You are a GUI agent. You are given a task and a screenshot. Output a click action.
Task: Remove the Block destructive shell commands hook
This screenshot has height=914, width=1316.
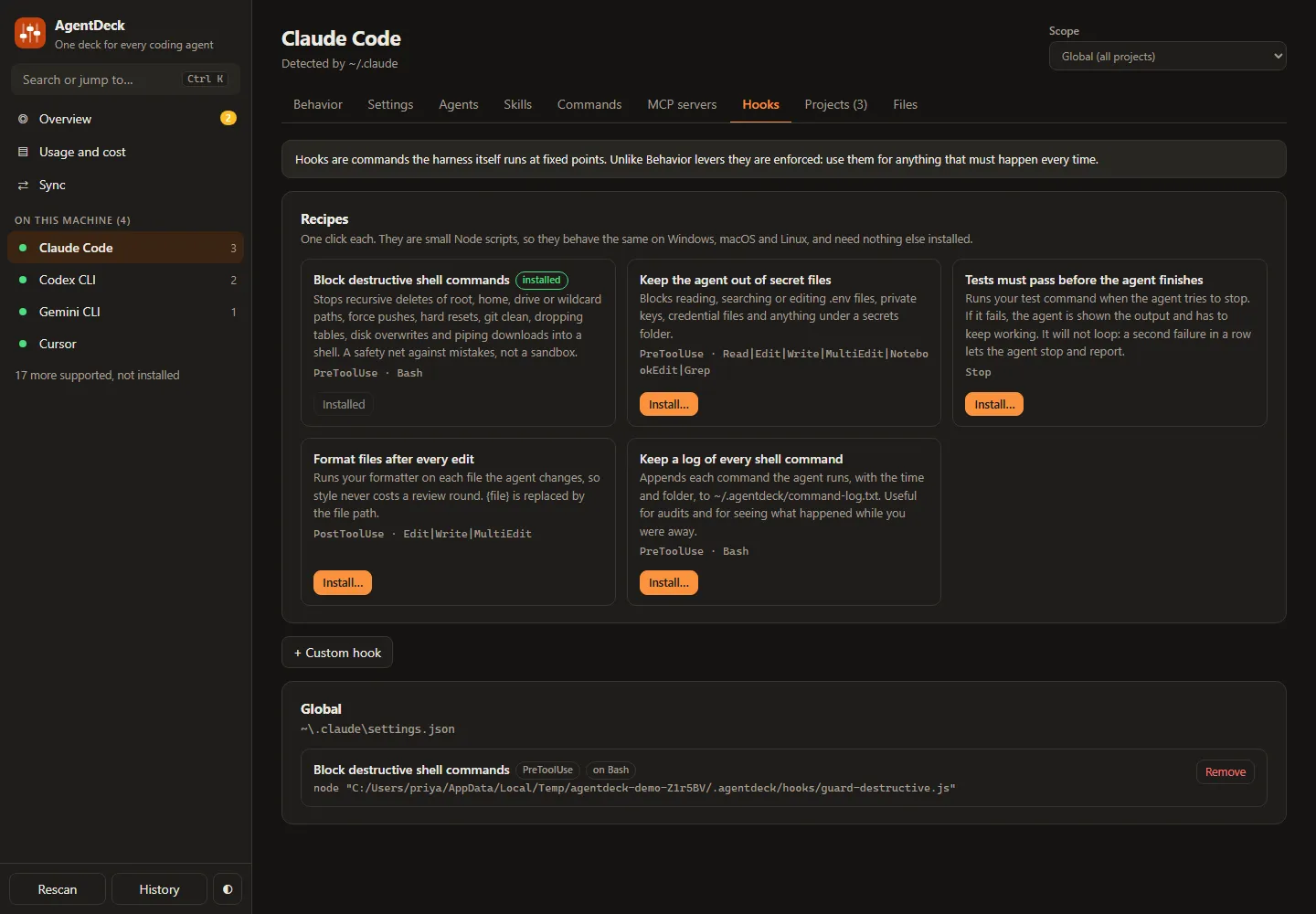[x=1226, y=772]
